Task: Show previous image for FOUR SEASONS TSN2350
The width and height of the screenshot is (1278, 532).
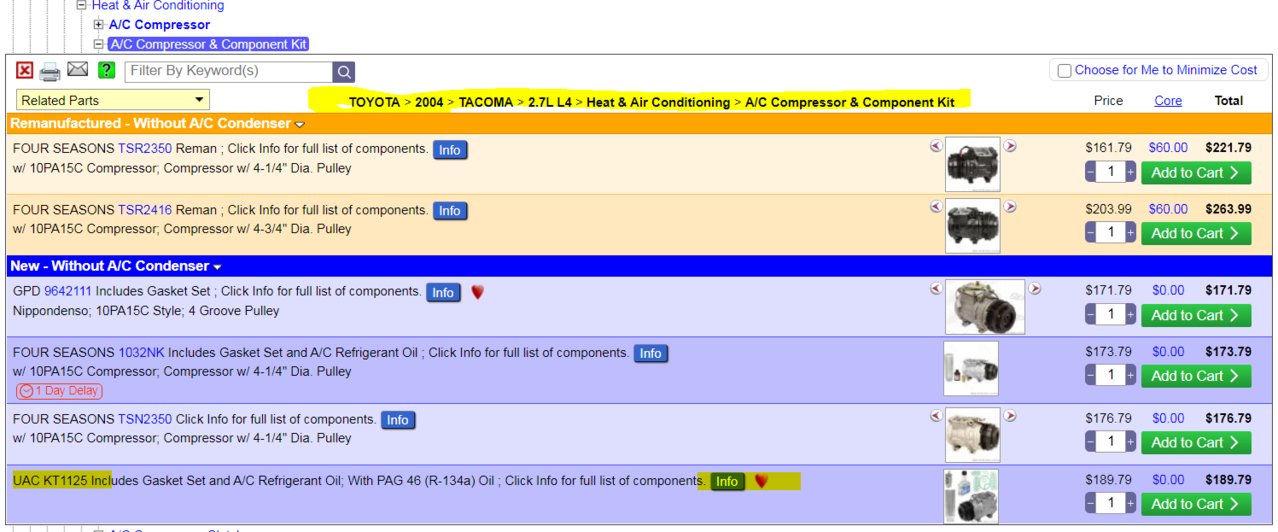Action: pos(936,416)
